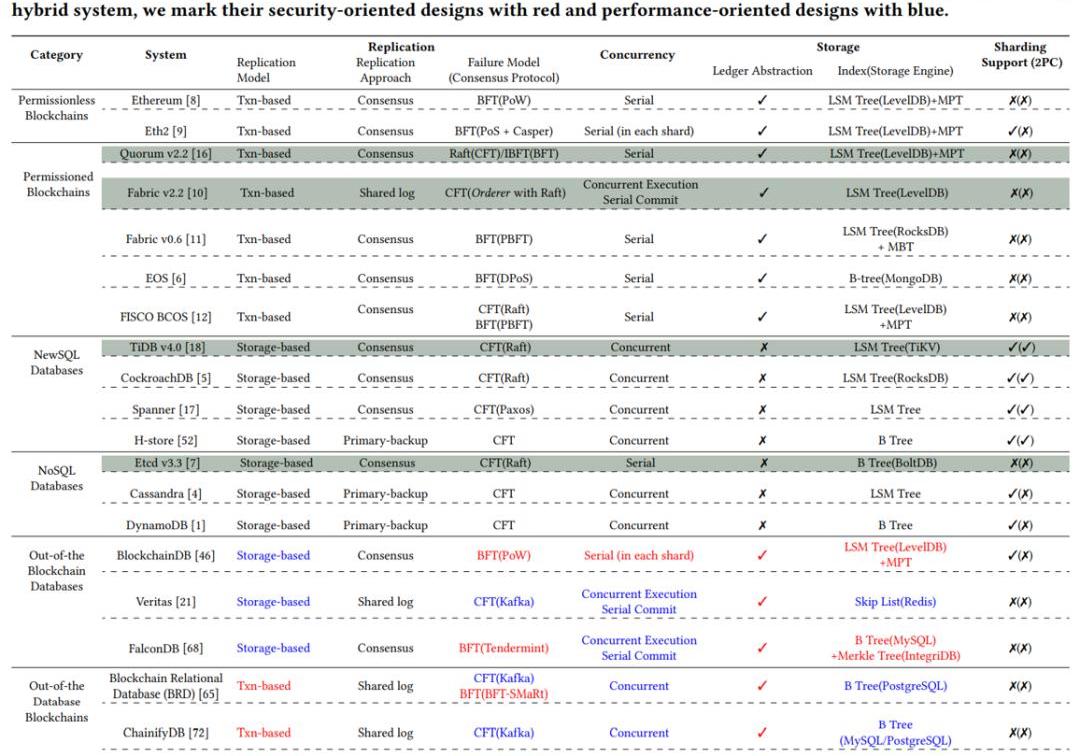The height and width of the screenshot is (756, 1080).
Task: Click the "B Tree(BoltDB)" cell
Action: tap(896, 463)
